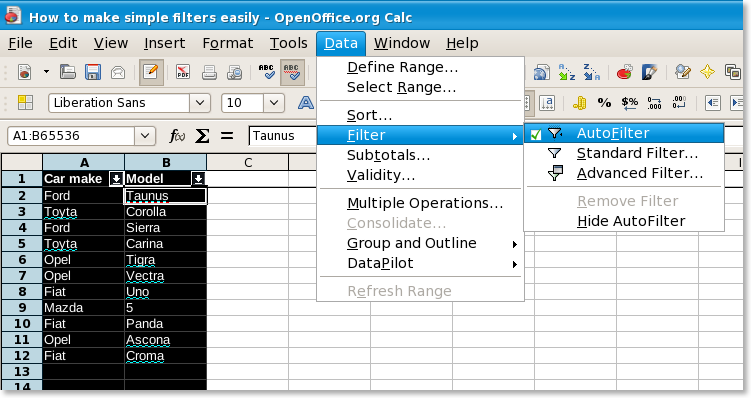
Task: Click Number Format Percent icon
Action: pyautogui.click(x=604, y=102)
